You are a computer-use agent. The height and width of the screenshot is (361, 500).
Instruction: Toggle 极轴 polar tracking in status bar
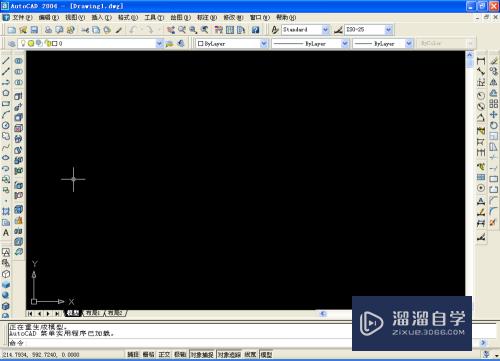click(180, 354)
